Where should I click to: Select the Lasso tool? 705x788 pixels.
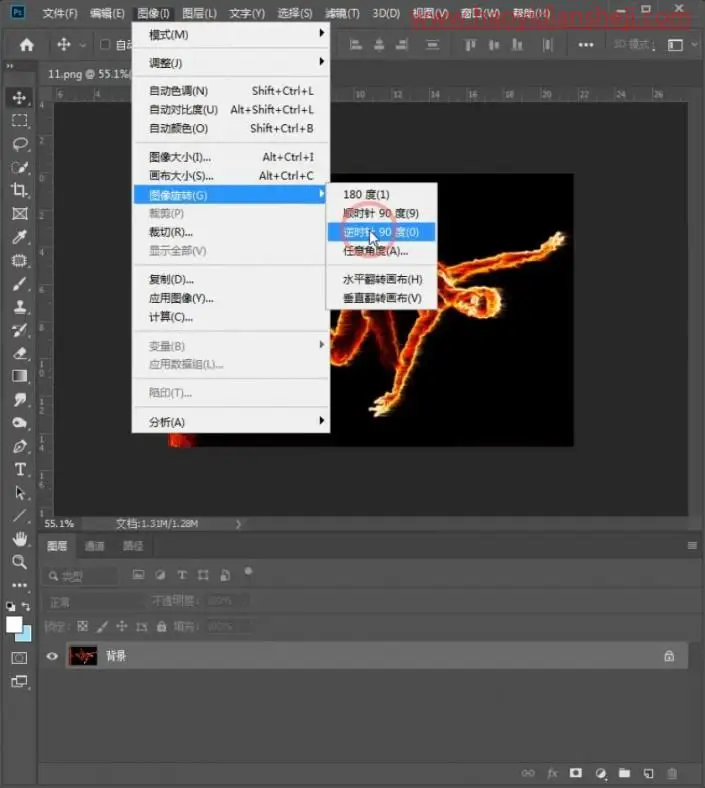tap(20, 144)
